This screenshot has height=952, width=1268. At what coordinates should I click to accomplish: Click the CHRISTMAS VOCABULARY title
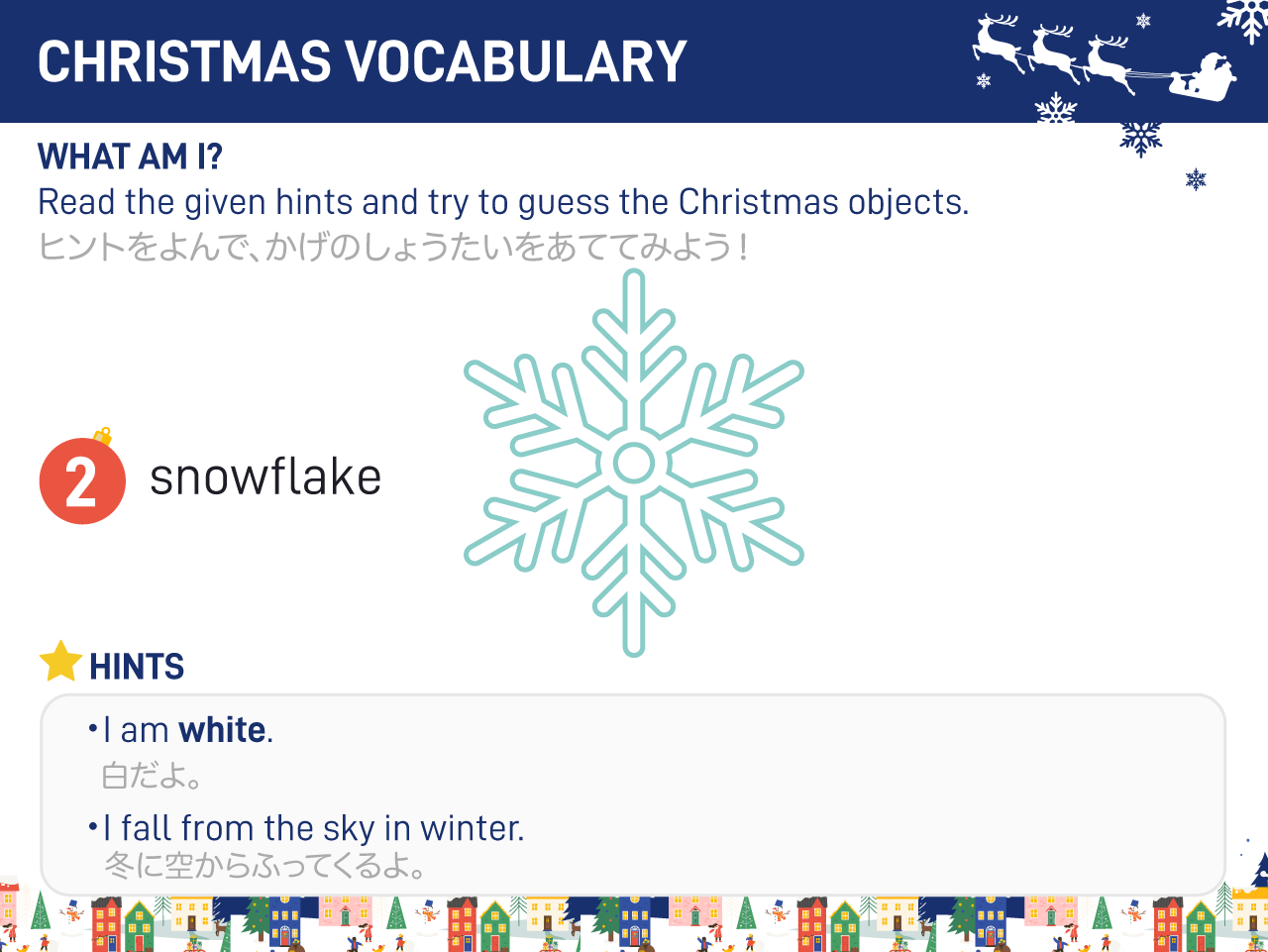coord(362,61)
